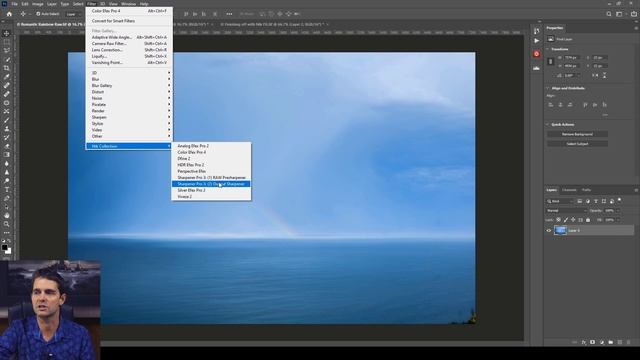Open the Kind filter dropdown in Layers

(560, 201)
